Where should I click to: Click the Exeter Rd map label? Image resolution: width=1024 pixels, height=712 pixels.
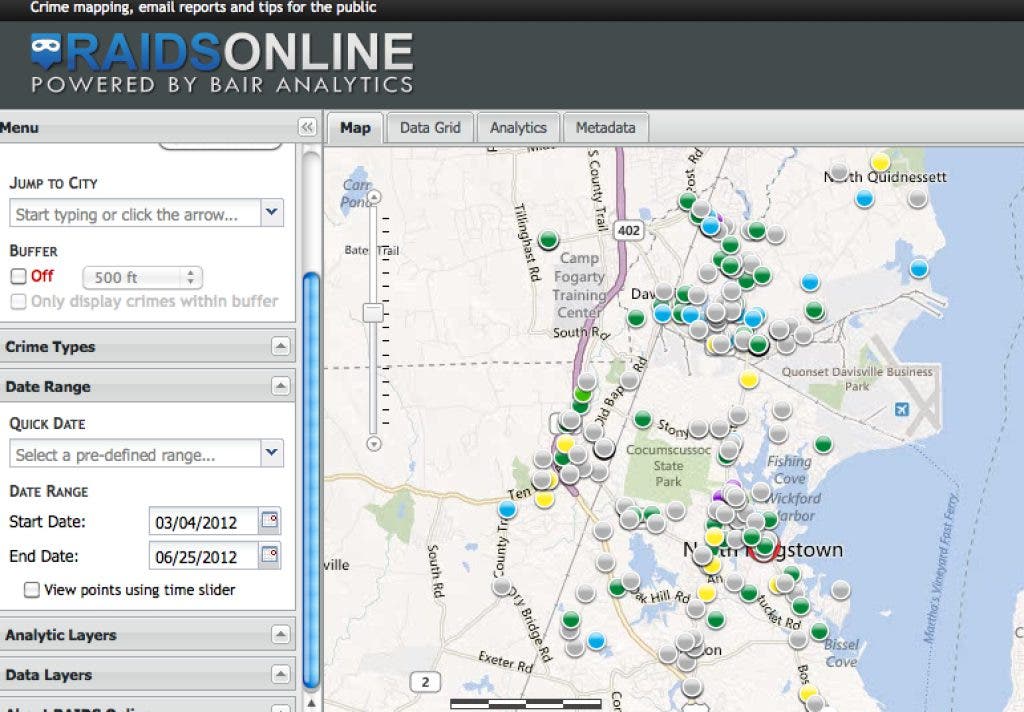click(x=505, y=661)
